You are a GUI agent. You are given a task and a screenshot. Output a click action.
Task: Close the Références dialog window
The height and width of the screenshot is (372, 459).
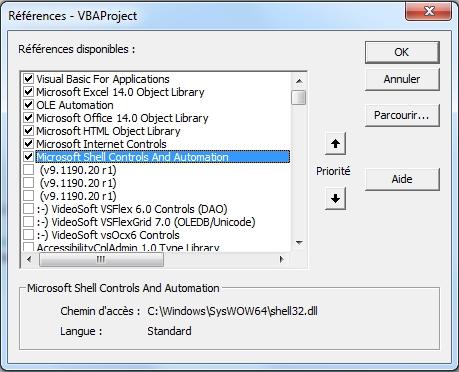(x=429, y=12)
